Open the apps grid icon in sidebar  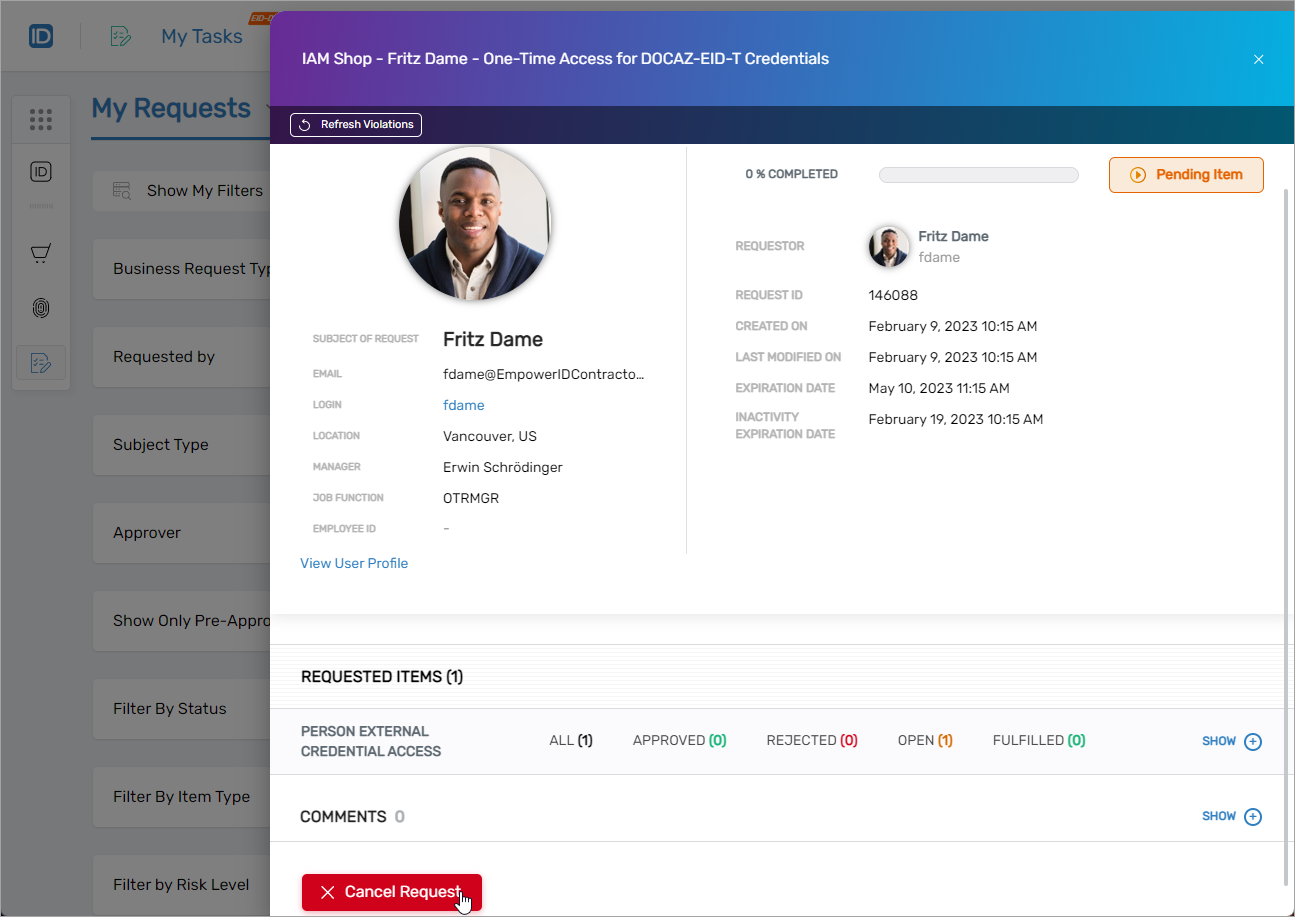(41, 120)
